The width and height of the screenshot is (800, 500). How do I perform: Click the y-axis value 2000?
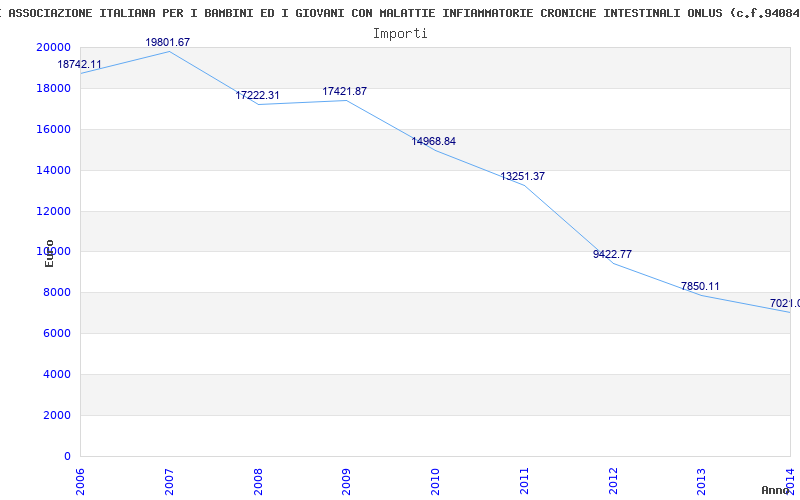coord(57,415)
